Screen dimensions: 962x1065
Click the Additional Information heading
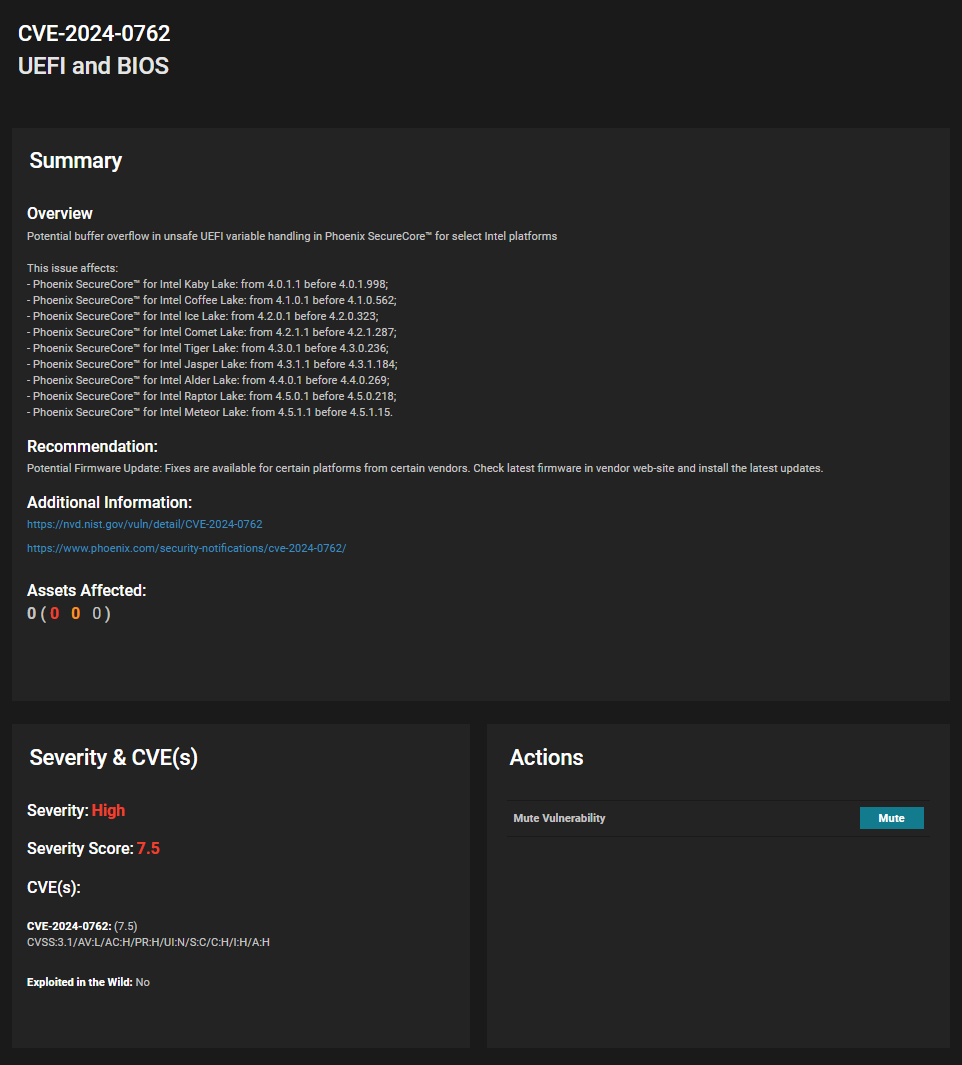[x=109, y=502]
